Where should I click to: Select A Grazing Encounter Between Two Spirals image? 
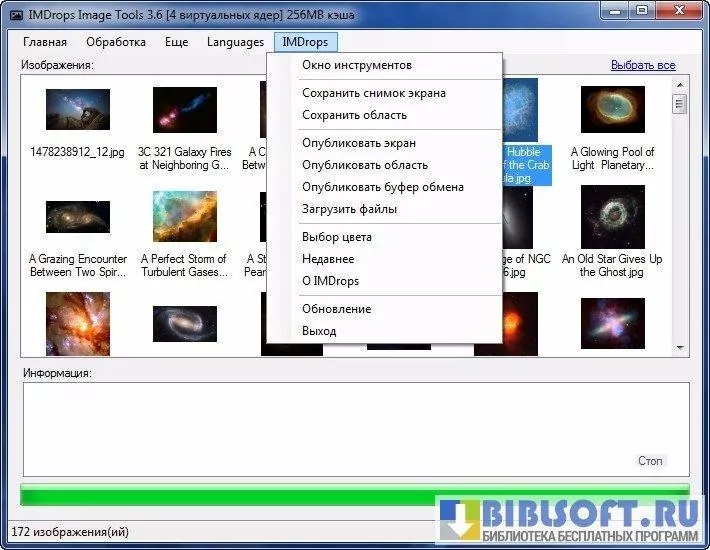coord(77,217)
